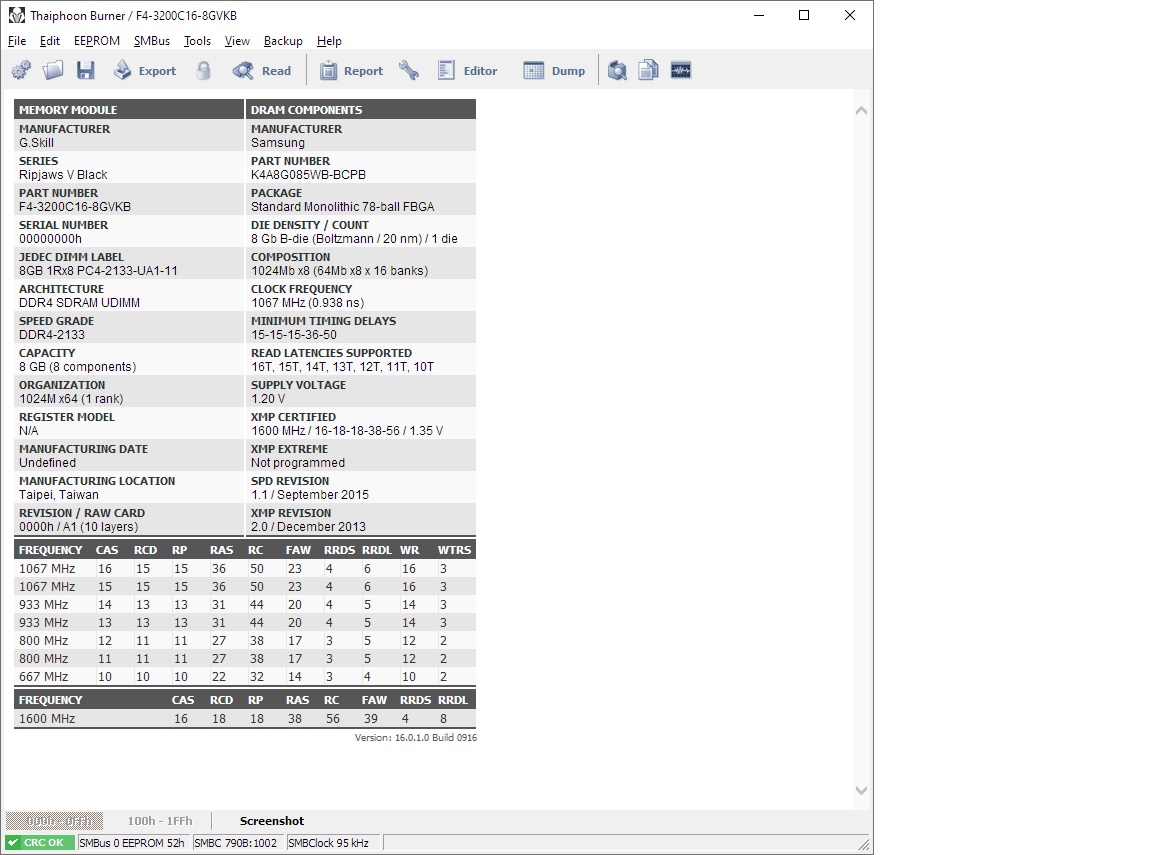Open the Tools menu
The width and height of the screenshot is (1152, 855).
(x=197, y=41)
